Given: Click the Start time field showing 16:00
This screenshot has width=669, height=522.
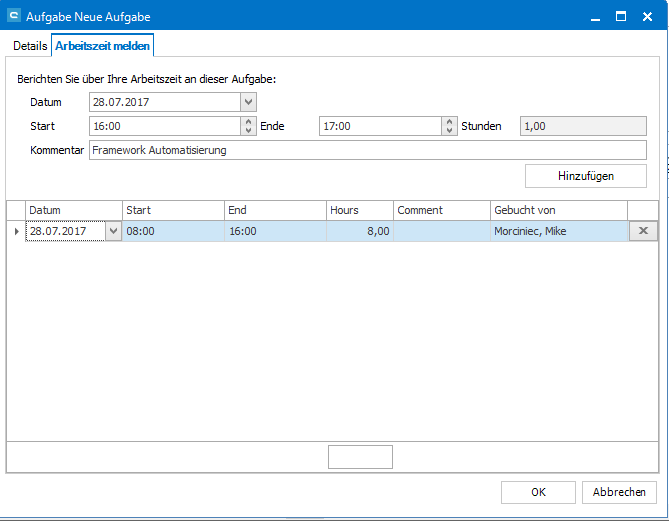Looking at the screenshot, I should click(163, 126).
